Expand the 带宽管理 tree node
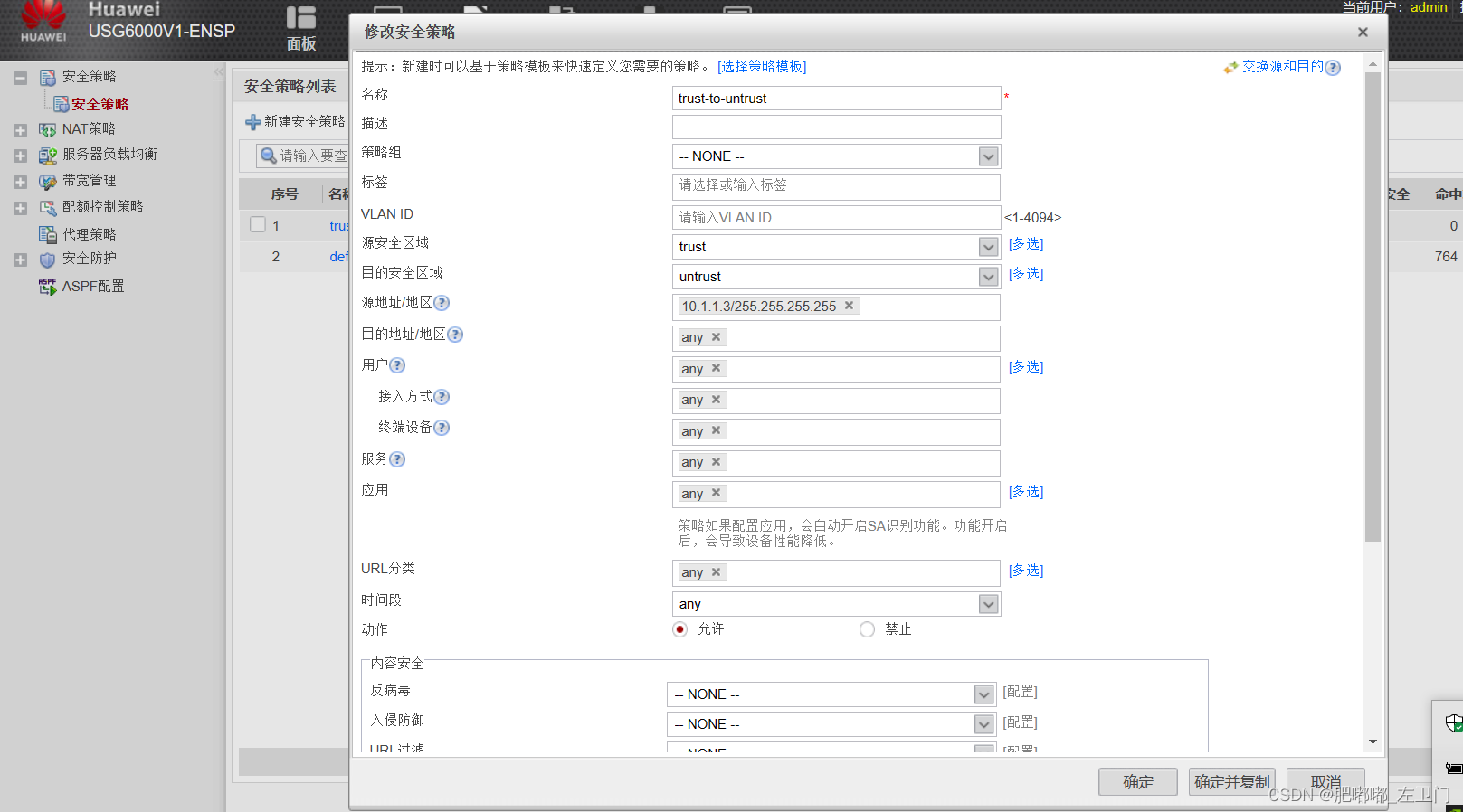This screenshot has height=812, width=1463. coord(20,182)
